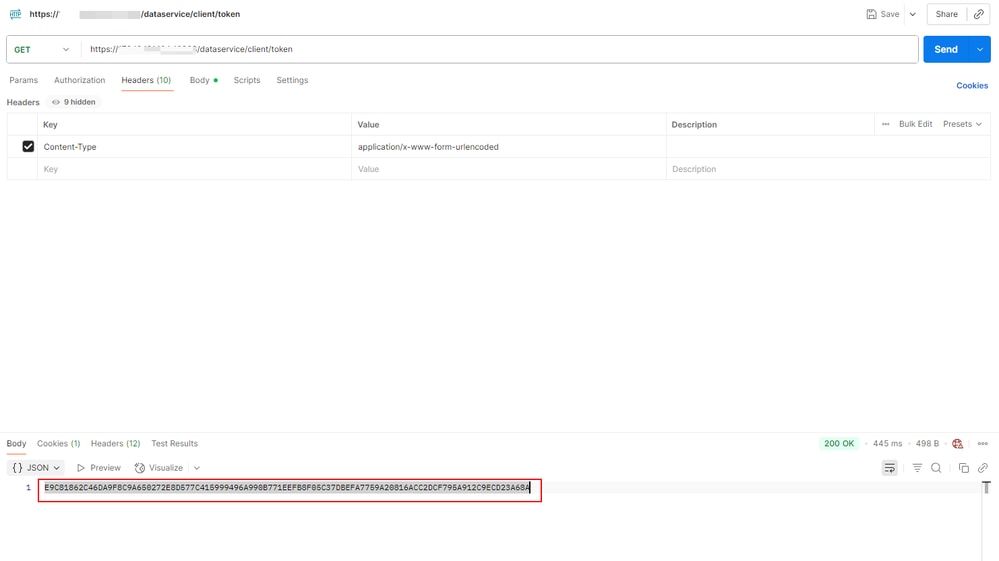Open the Cookies link

(972, 85)
